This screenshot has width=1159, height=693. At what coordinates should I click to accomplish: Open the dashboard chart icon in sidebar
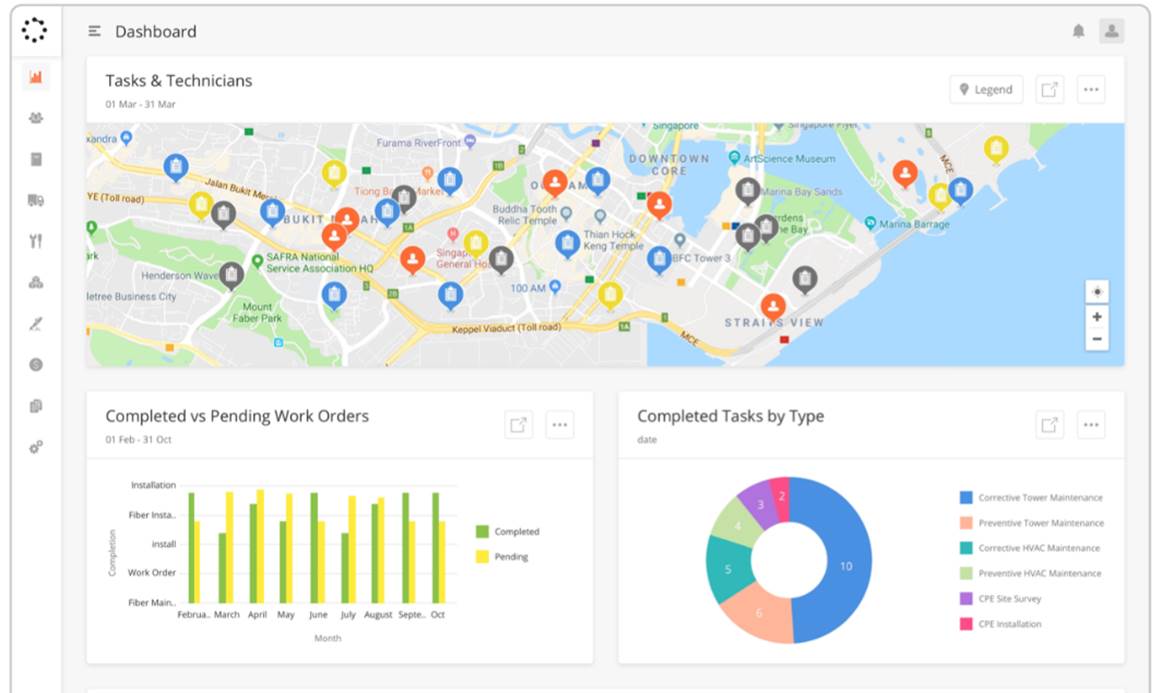36,77
